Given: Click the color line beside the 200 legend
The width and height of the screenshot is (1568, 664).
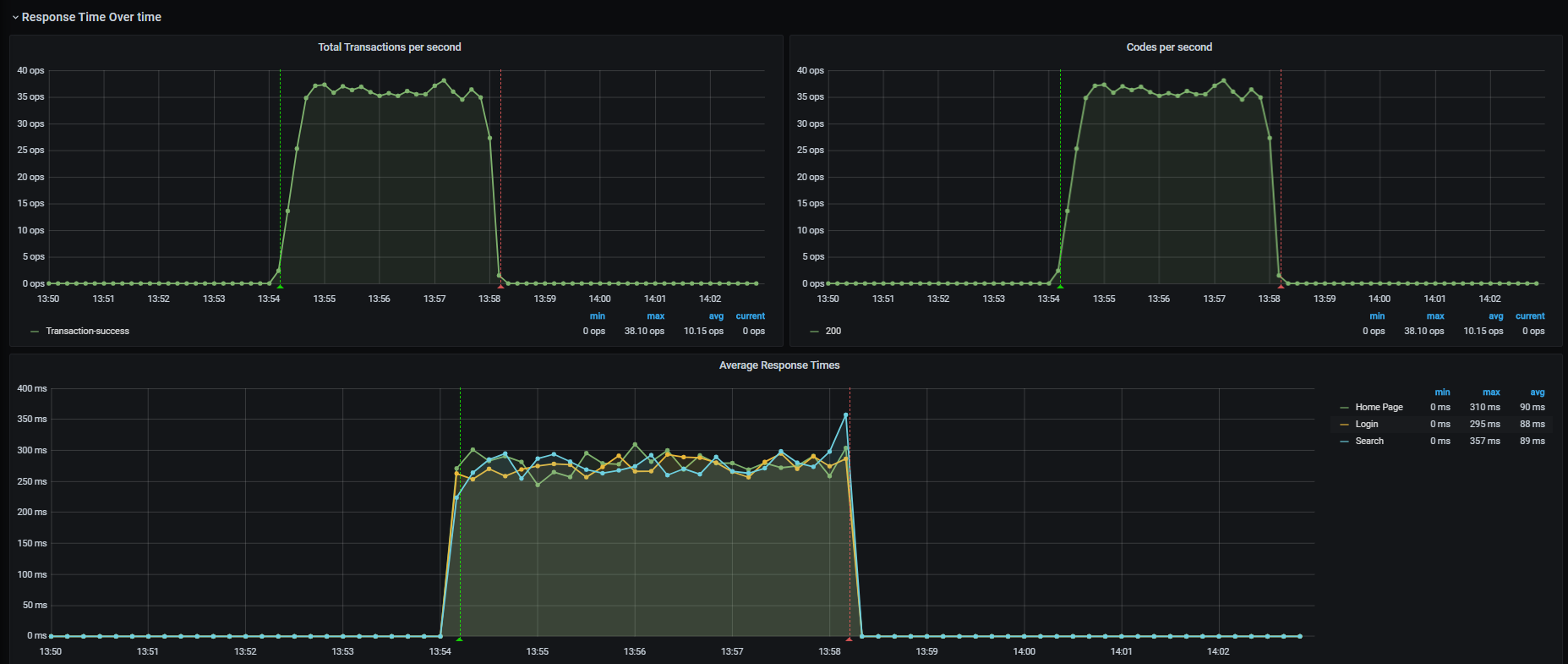Looking at the screenshot, I should (814, 332).
